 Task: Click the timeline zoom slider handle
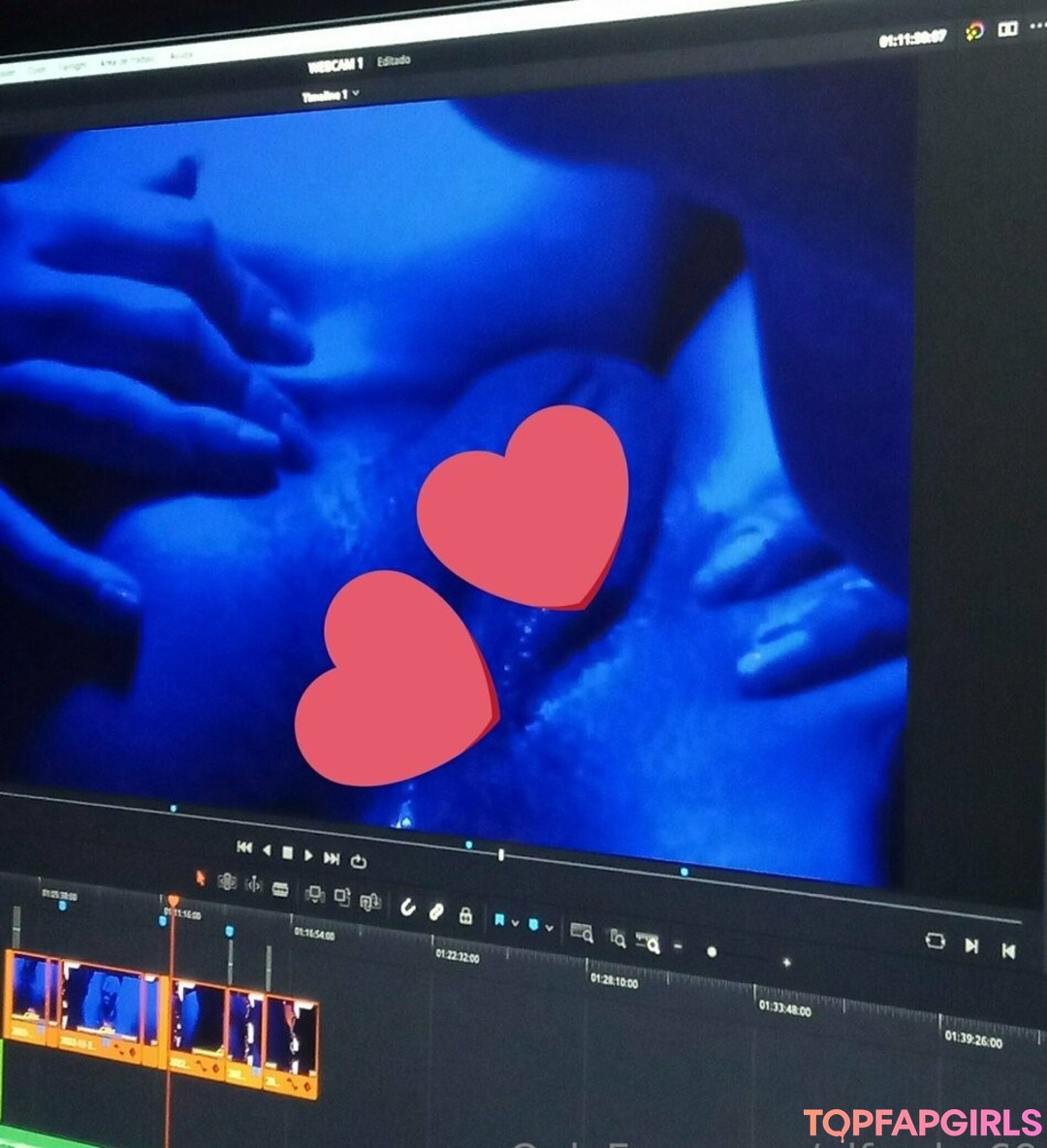pos(712,952)
